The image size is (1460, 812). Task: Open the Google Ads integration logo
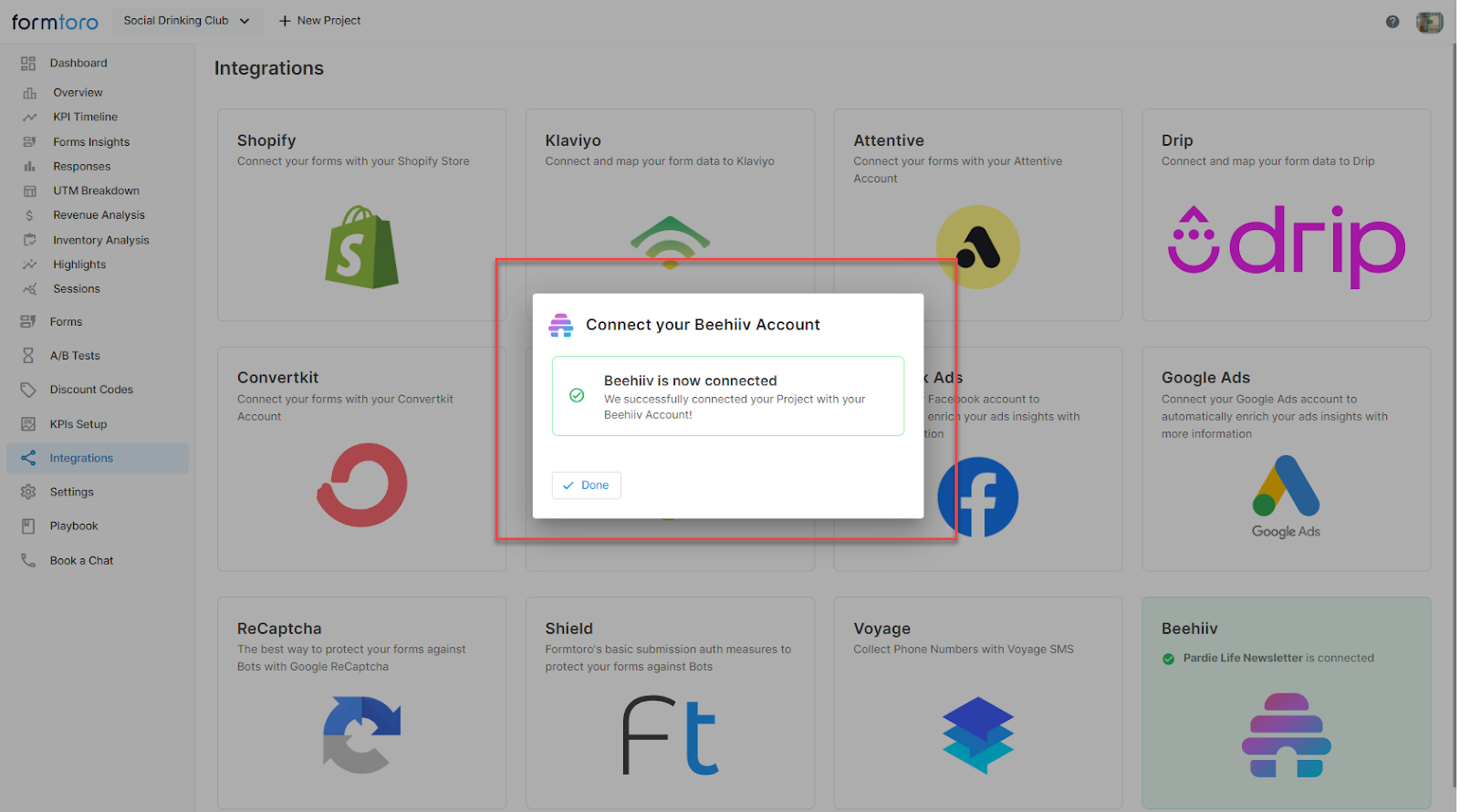click(x=1286, y=496)
